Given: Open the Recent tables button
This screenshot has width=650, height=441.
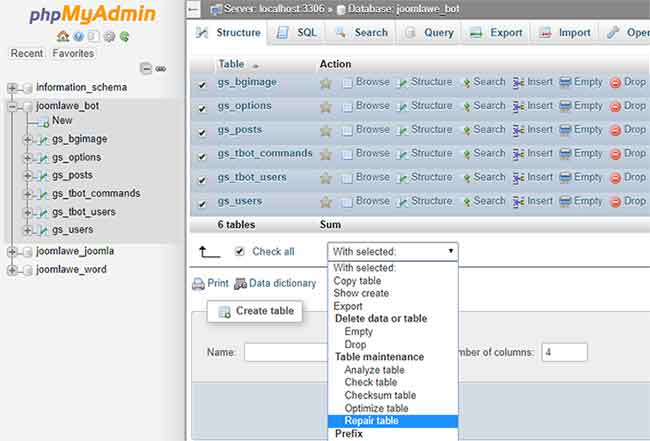Looking at the screenshot, I should pos(27,53).
